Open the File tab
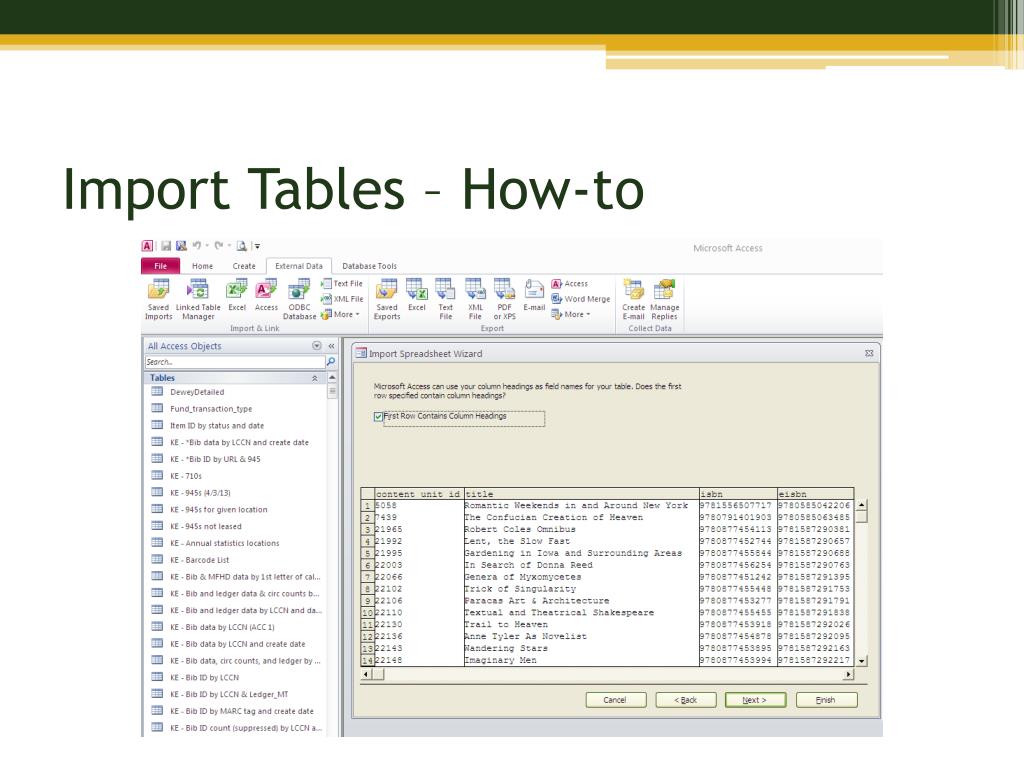 click(x=161, y=266)
